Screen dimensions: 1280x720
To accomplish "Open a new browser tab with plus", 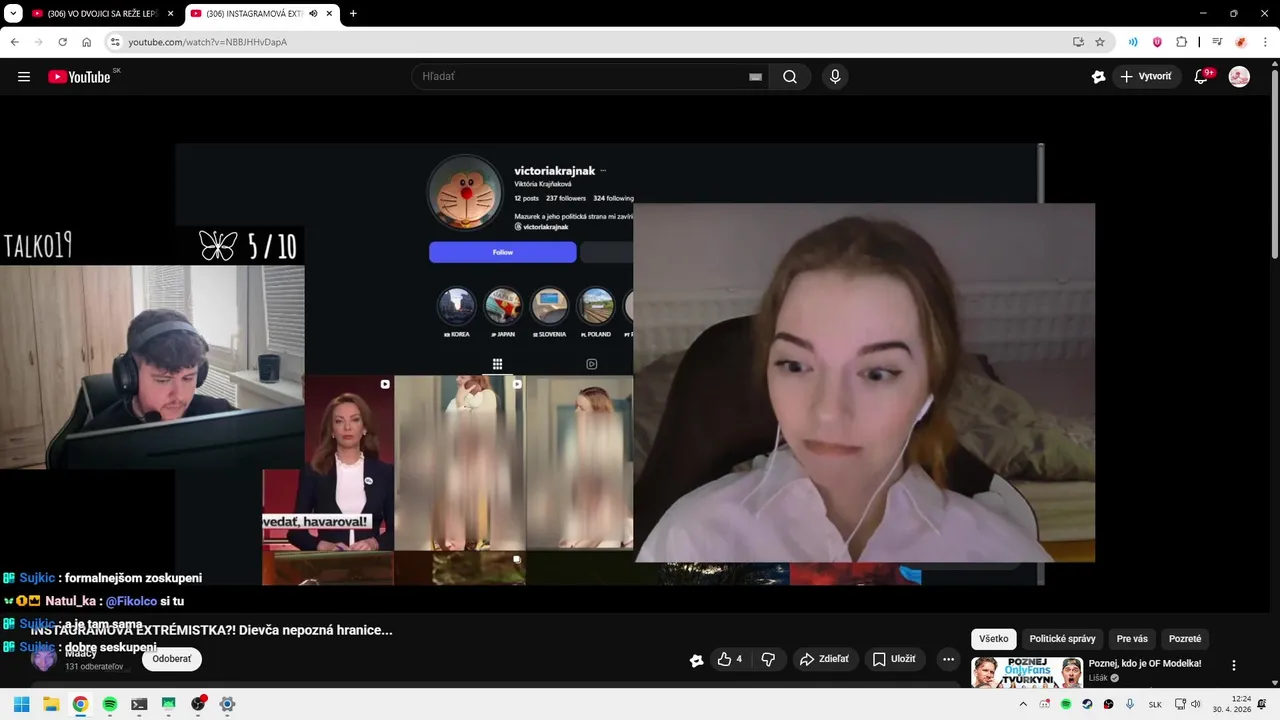I will pos(353,13).
